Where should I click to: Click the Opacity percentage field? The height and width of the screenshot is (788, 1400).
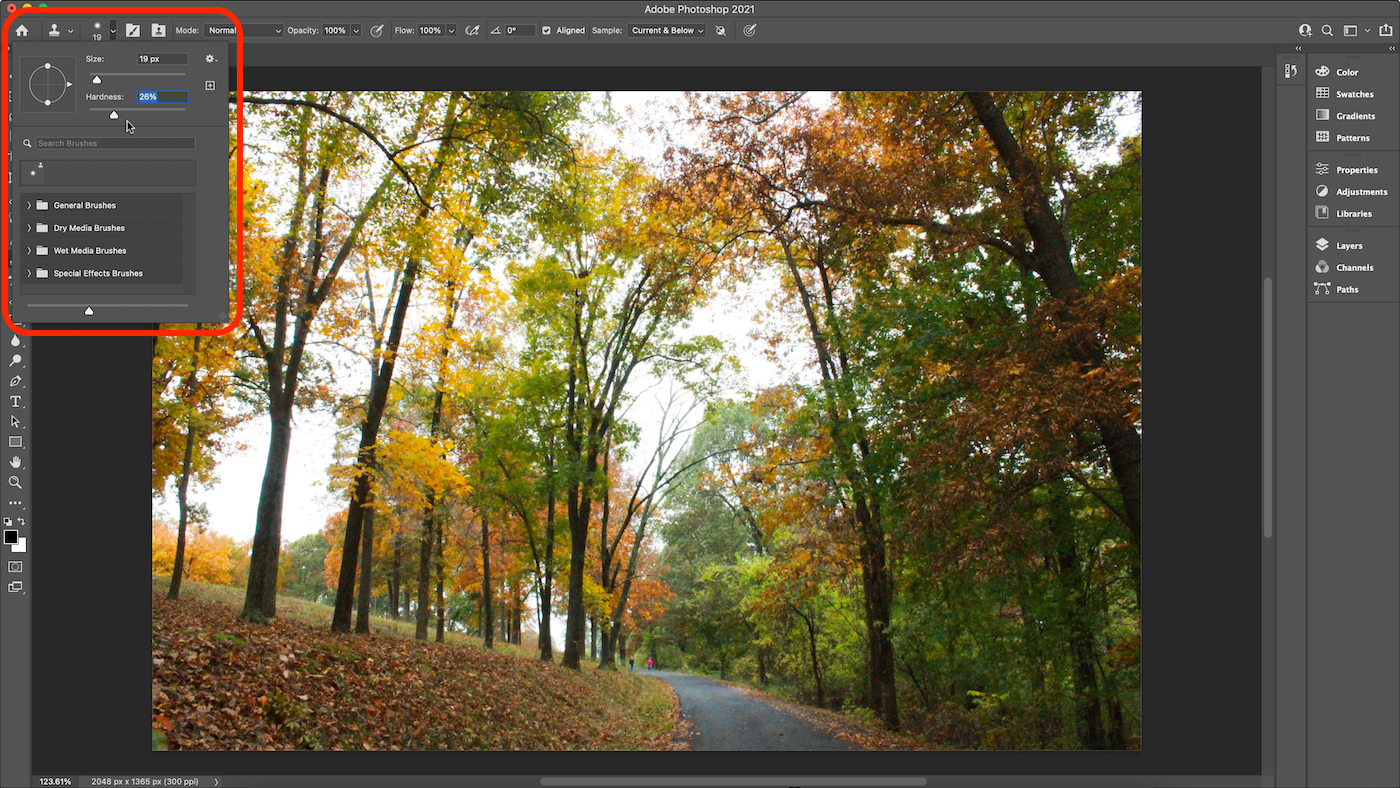(335, 31)
